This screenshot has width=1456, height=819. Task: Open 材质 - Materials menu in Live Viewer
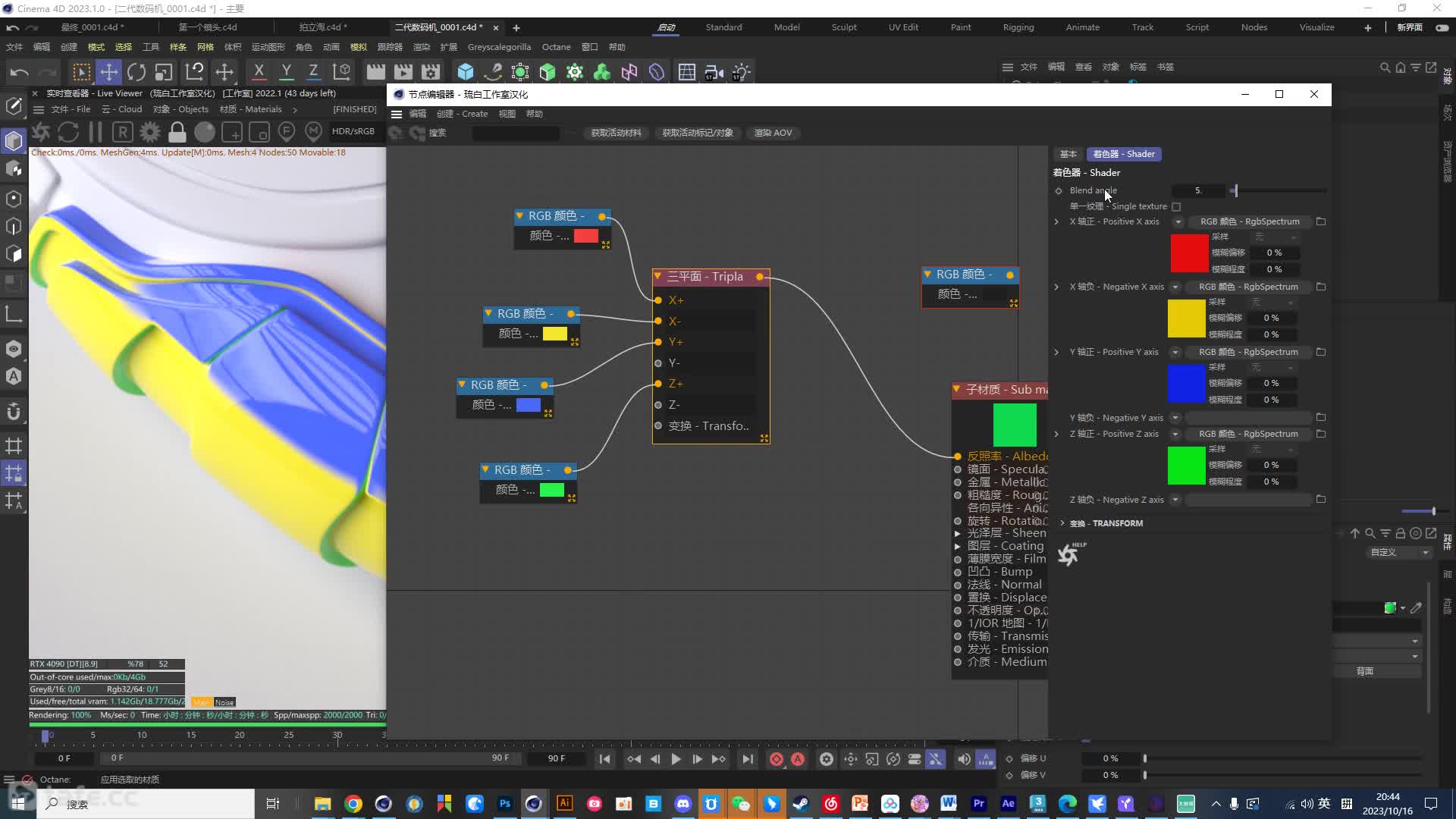(x=250, y=109)
